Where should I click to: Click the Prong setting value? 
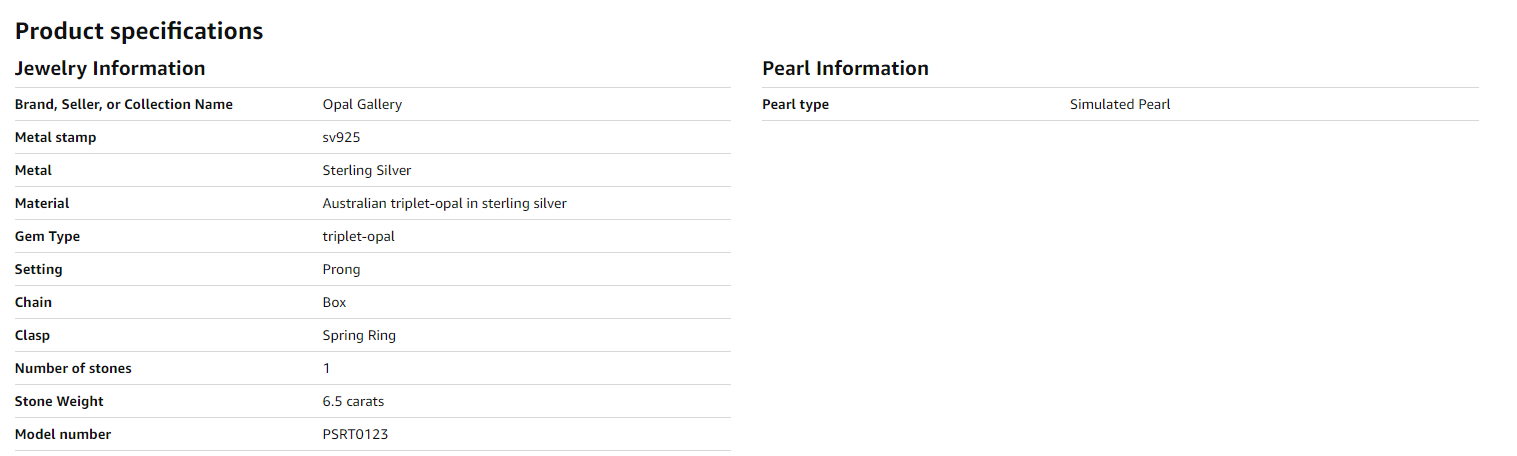tap(341, 269)
